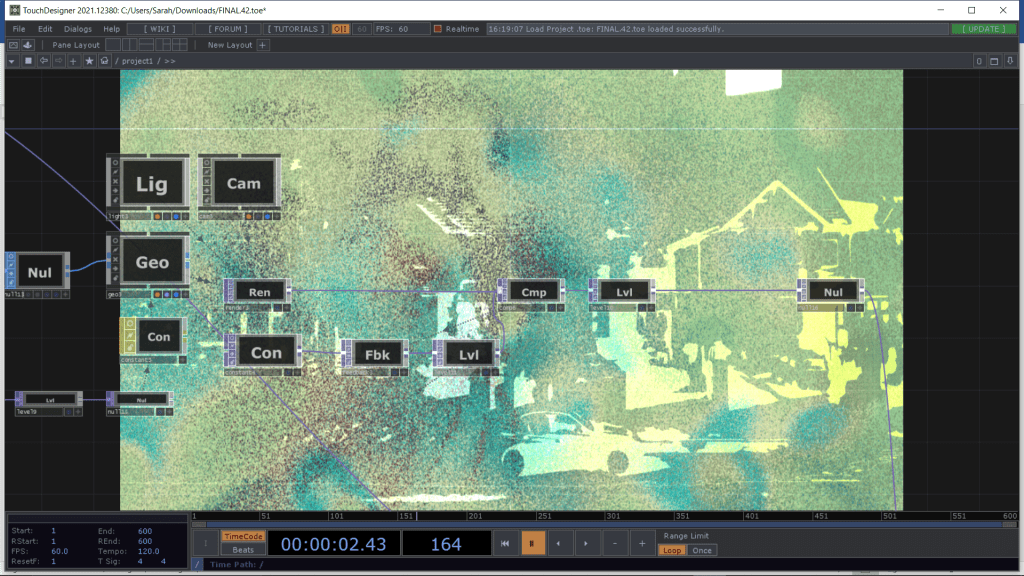The width and height of the screenshot is (1024, 576).
Task: Click the bookmark star icon in path bar
Action: pyautogui.click(x=89, y=61)
